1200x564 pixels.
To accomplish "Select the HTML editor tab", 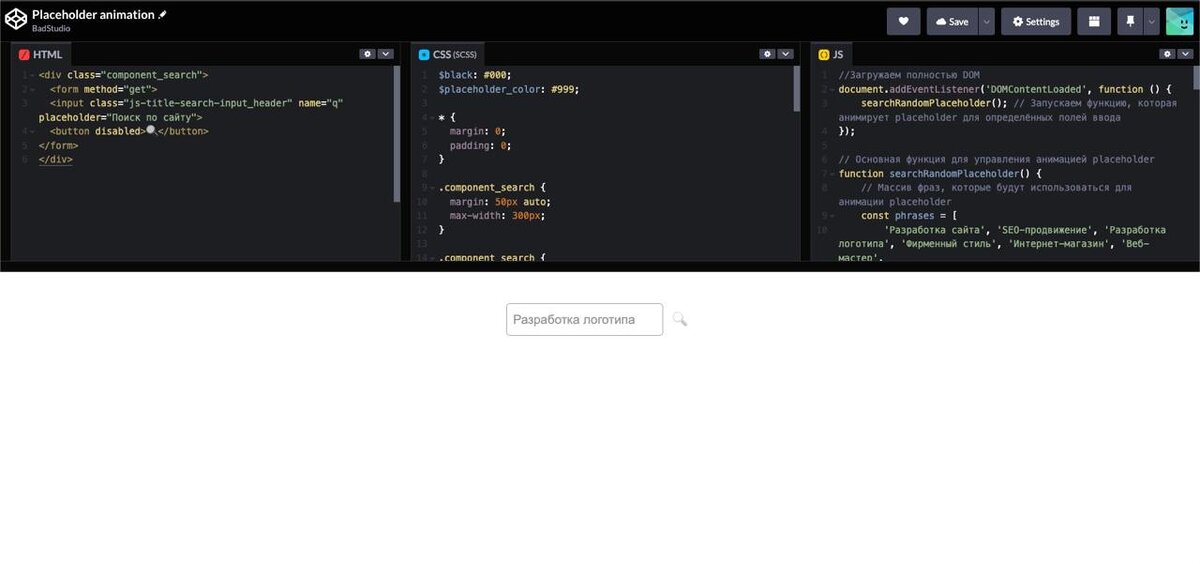I will pyautogui.click(x=41, y=54).
